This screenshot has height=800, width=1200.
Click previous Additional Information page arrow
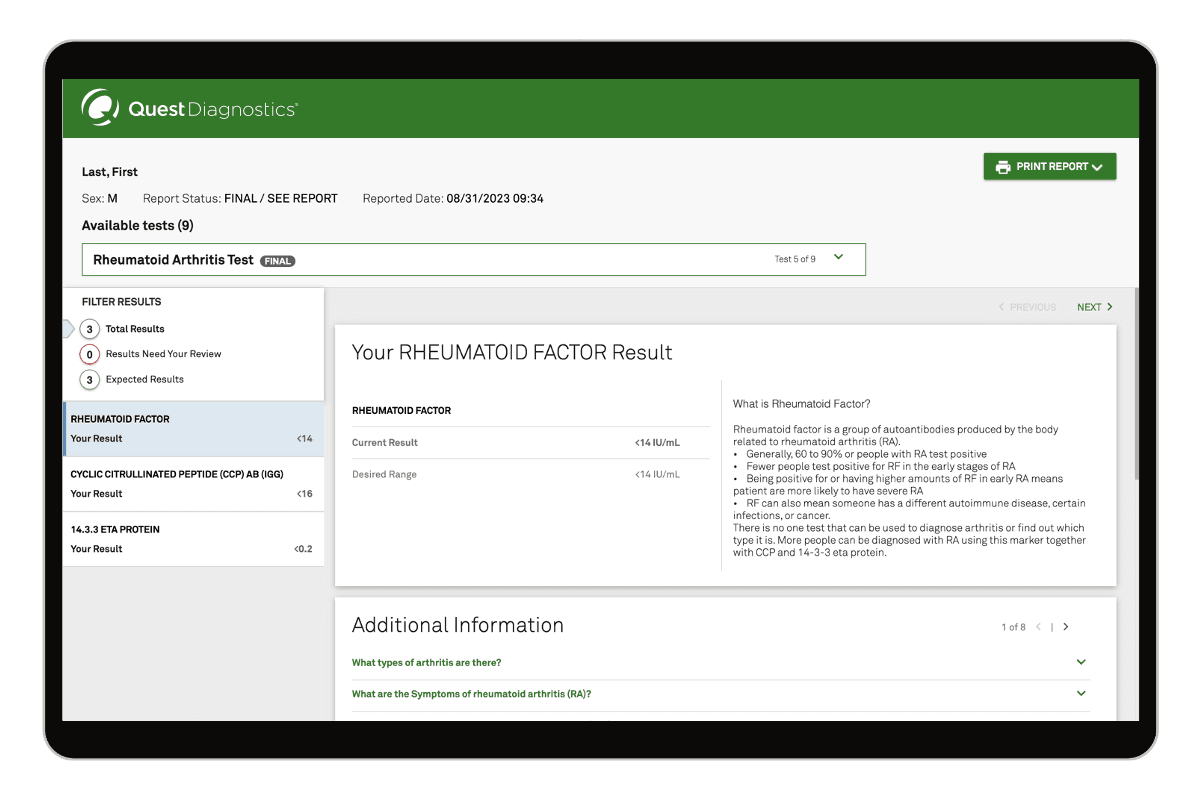[1038, 627]
